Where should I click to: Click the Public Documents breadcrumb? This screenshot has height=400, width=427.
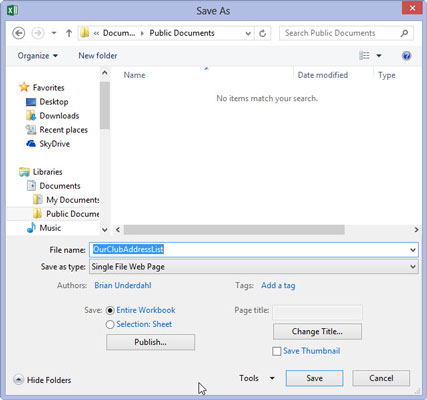(182, 33)
